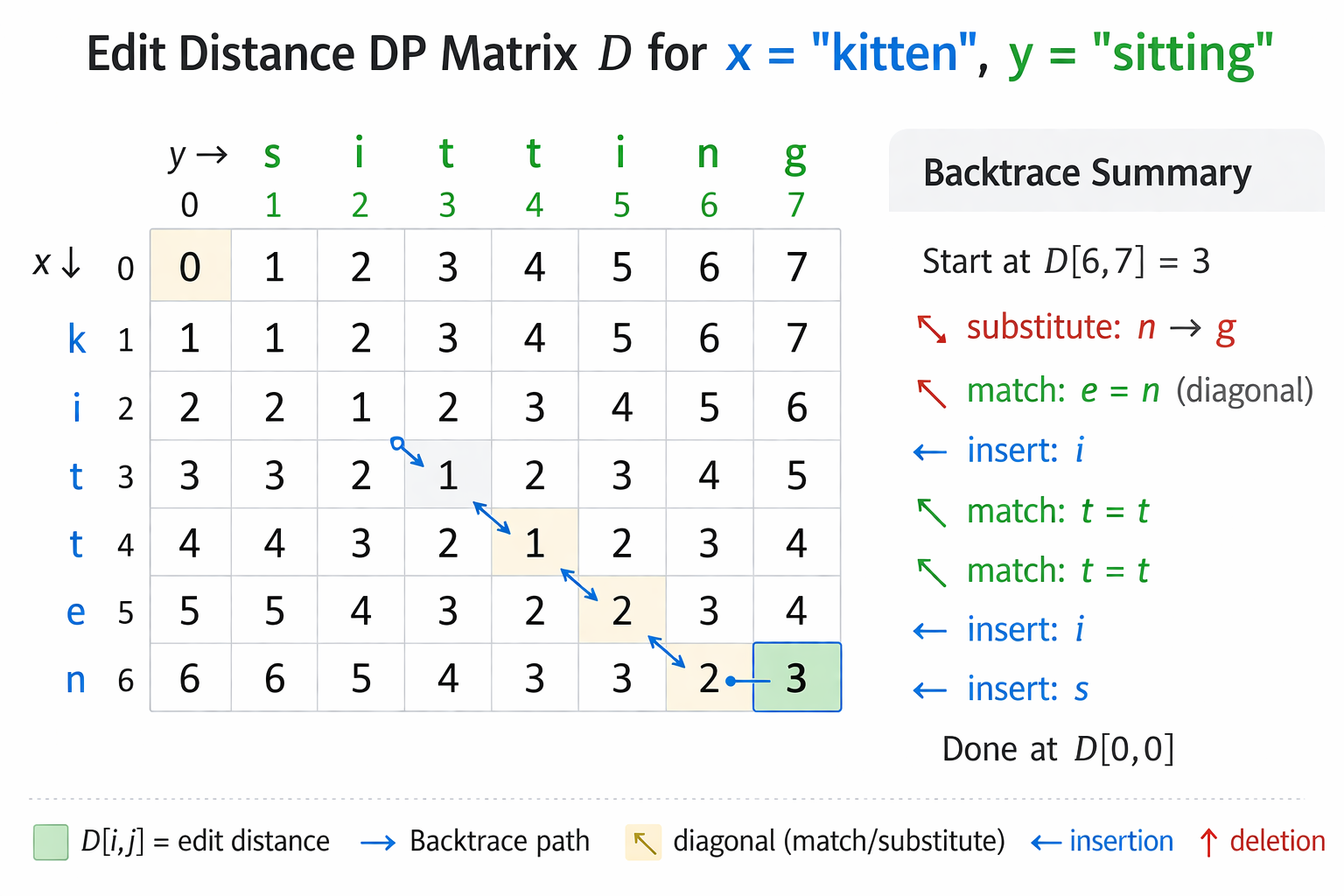Click the red arrow beside substitute: n → g
The height and width of the screenshot is (896, 1344).
931,329
